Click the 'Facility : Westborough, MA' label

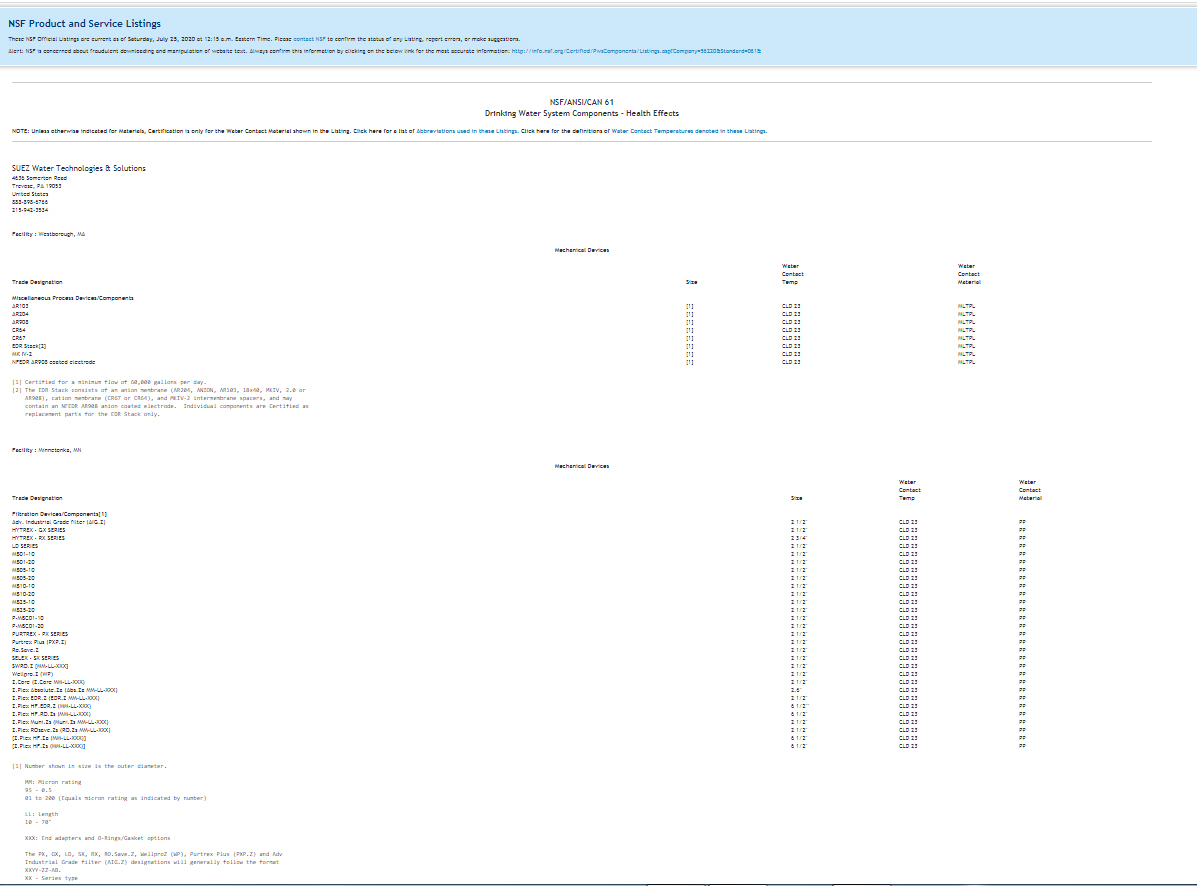48,233
